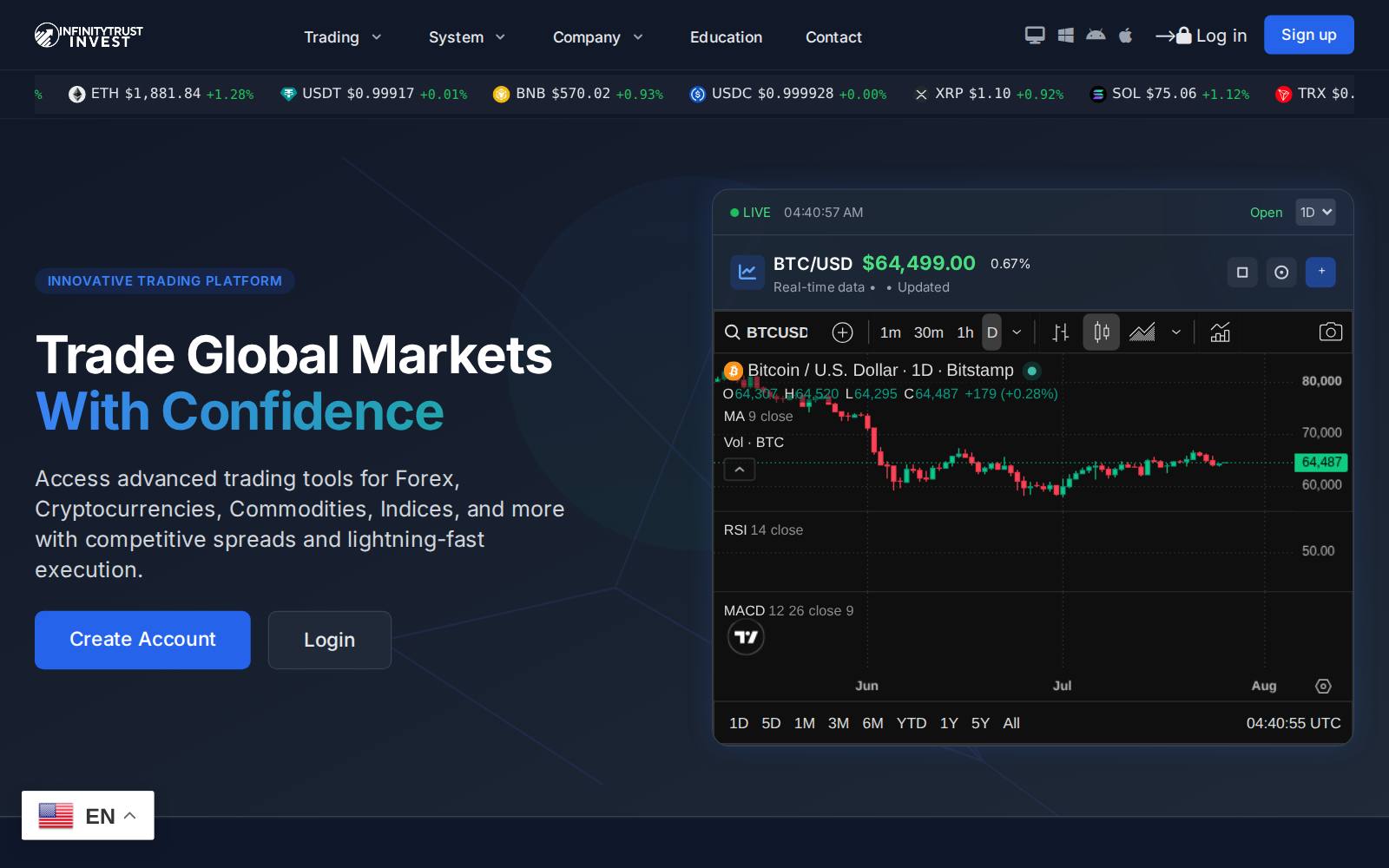Click the Open market status label
1389x868 pixels.
point(1266,213)
